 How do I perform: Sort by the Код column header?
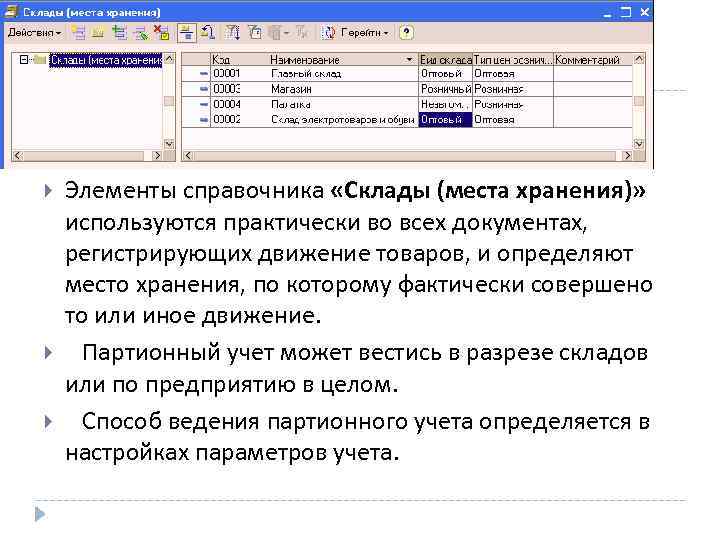pos(239,60)
